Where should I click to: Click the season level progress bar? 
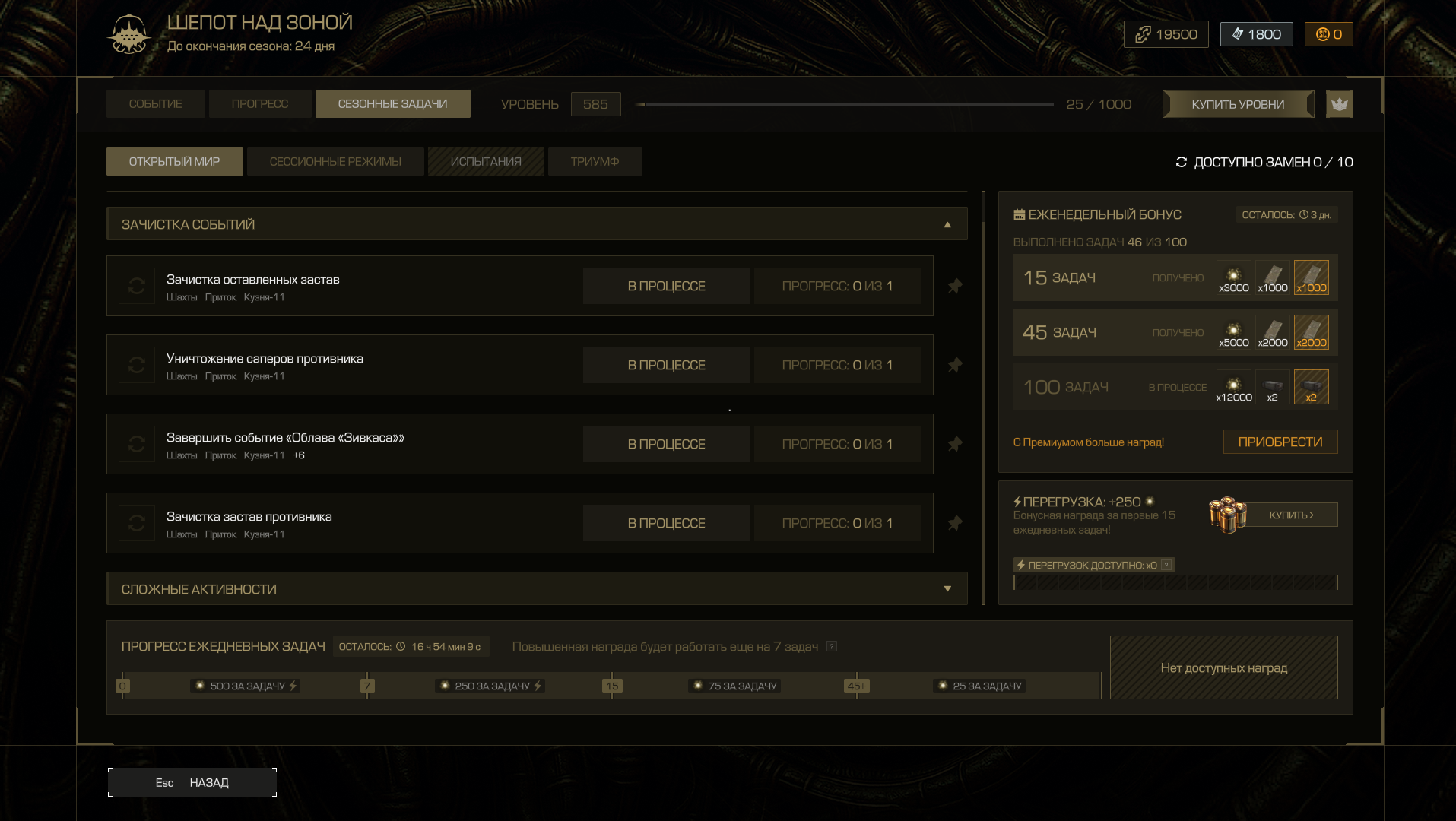click(x=844, y=104)
